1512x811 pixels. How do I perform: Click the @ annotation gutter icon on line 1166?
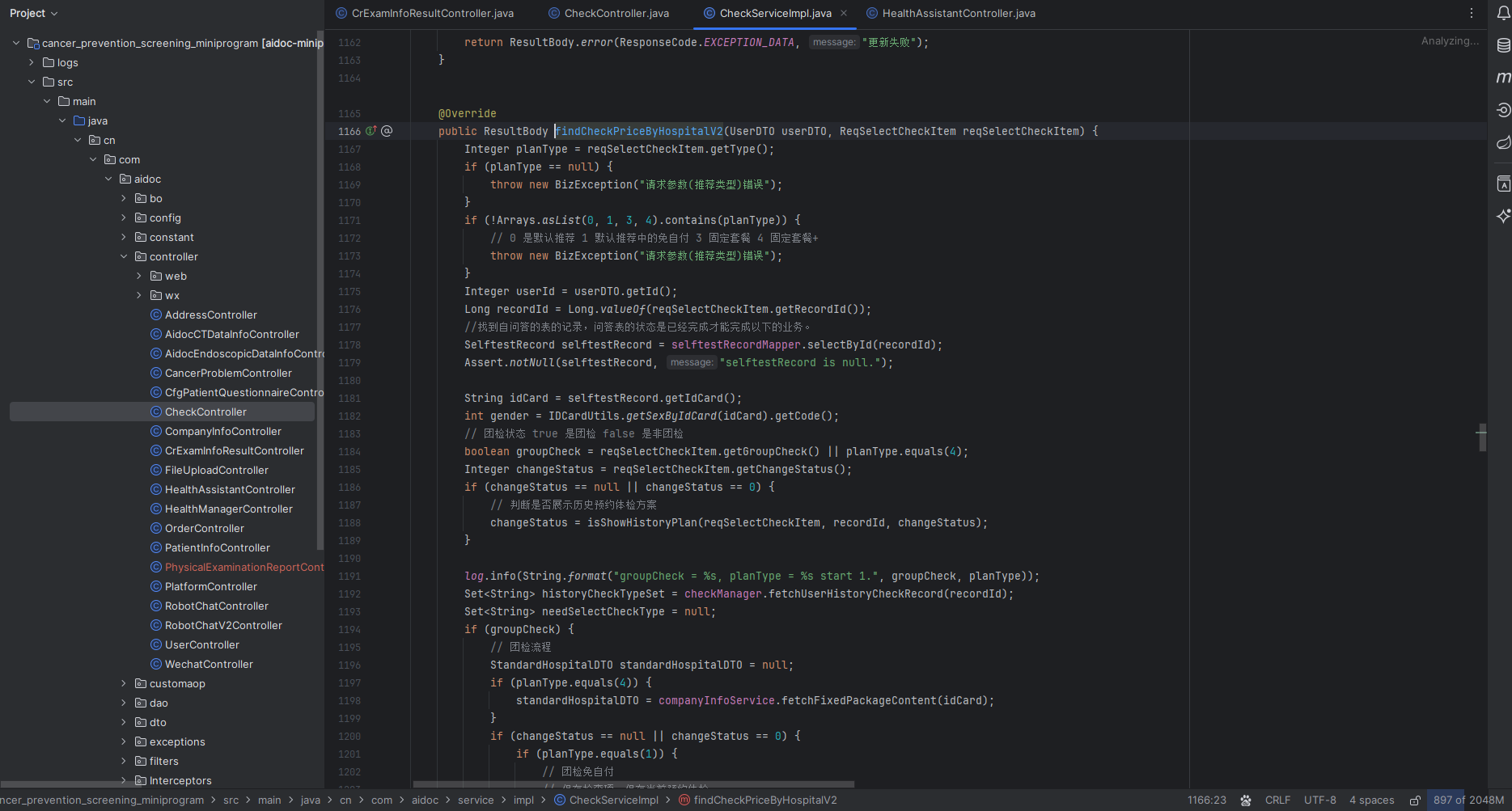tap(387, 131)
